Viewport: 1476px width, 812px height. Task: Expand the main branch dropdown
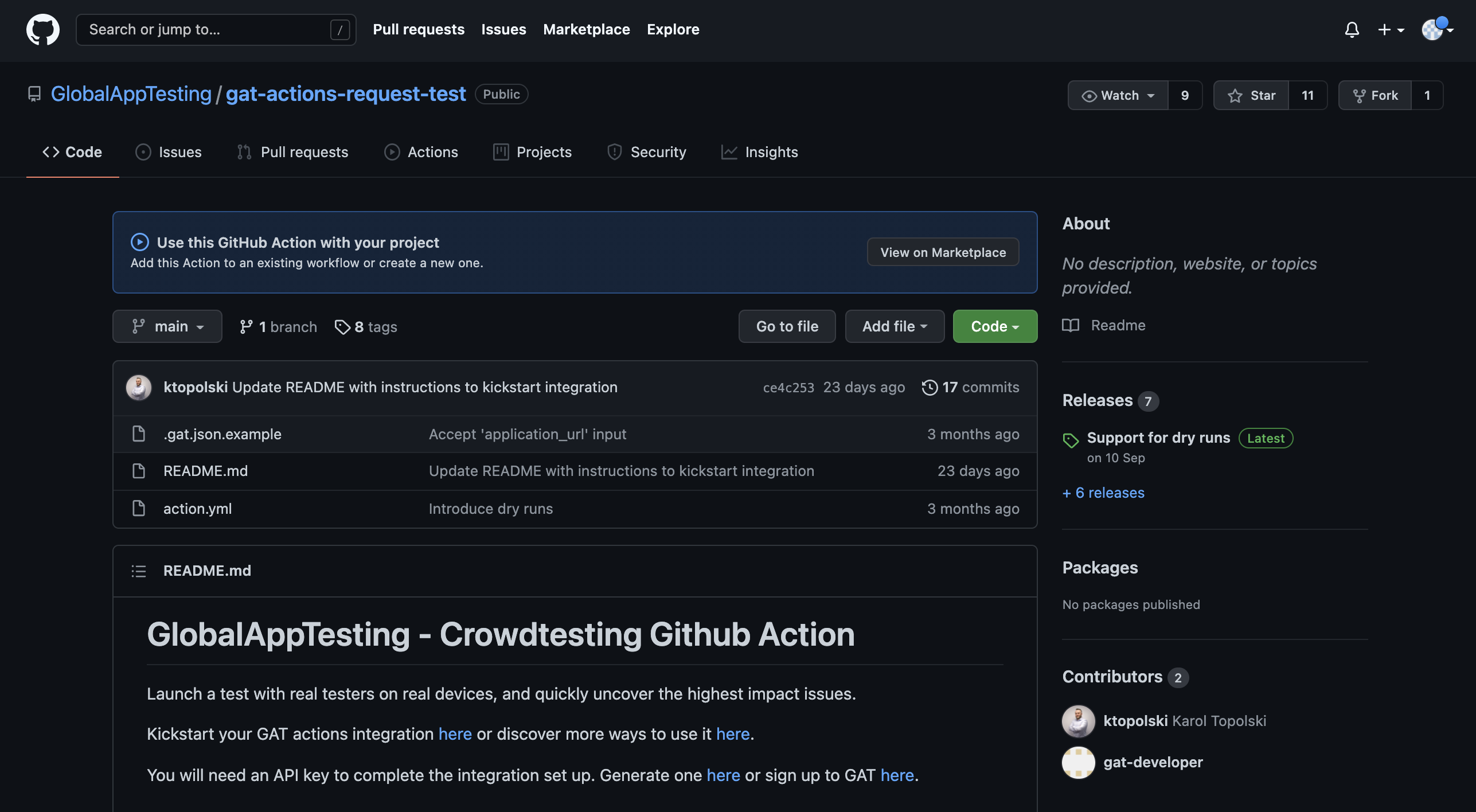pyautogui.click(x=167, y=326)
